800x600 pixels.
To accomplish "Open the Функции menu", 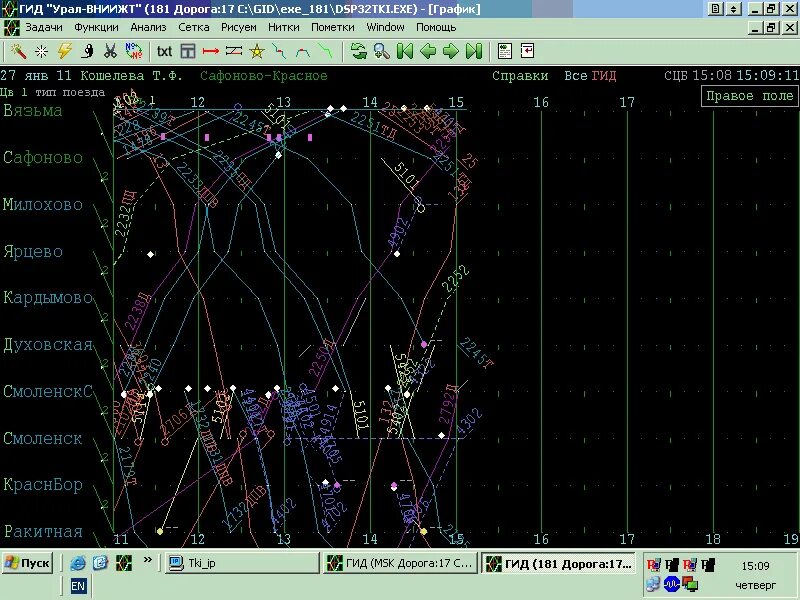I will (x=96, y=28).
